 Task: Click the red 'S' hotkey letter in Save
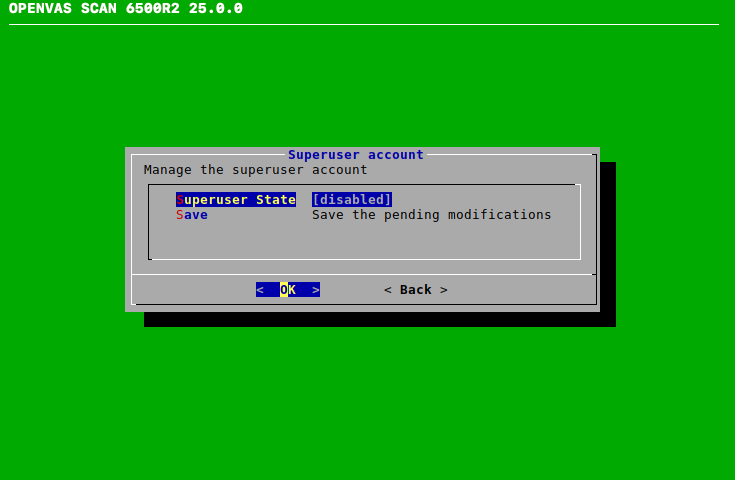point(180,215)
